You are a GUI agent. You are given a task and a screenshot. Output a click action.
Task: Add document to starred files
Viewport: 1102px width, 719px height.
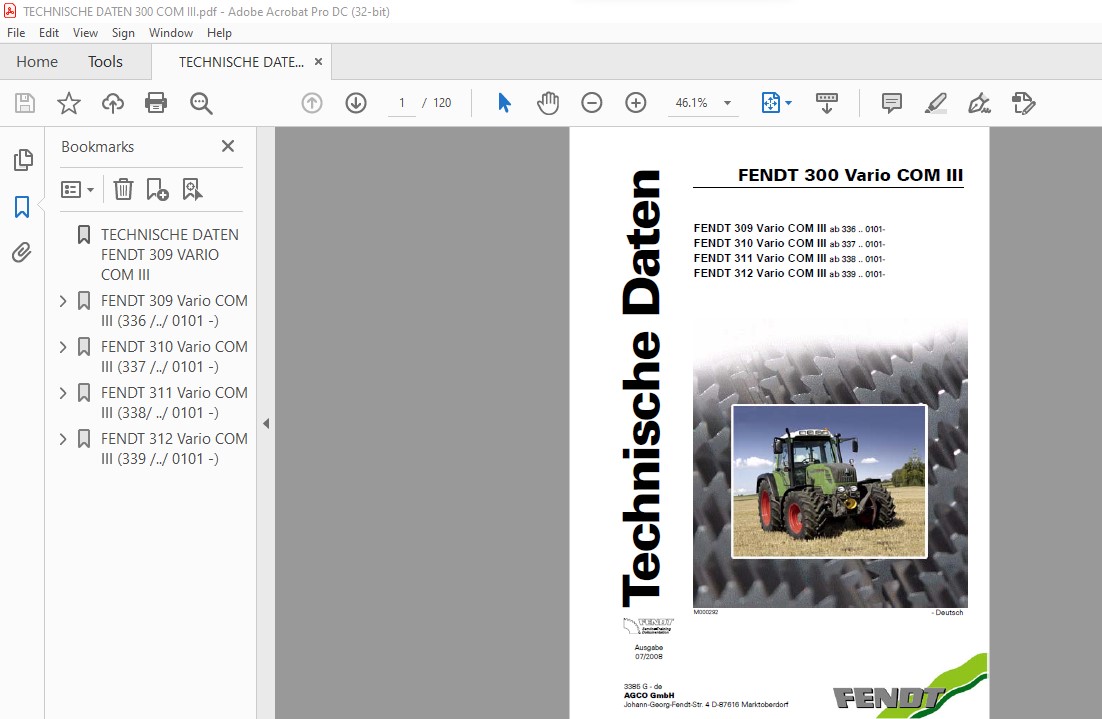click(69, 103)
